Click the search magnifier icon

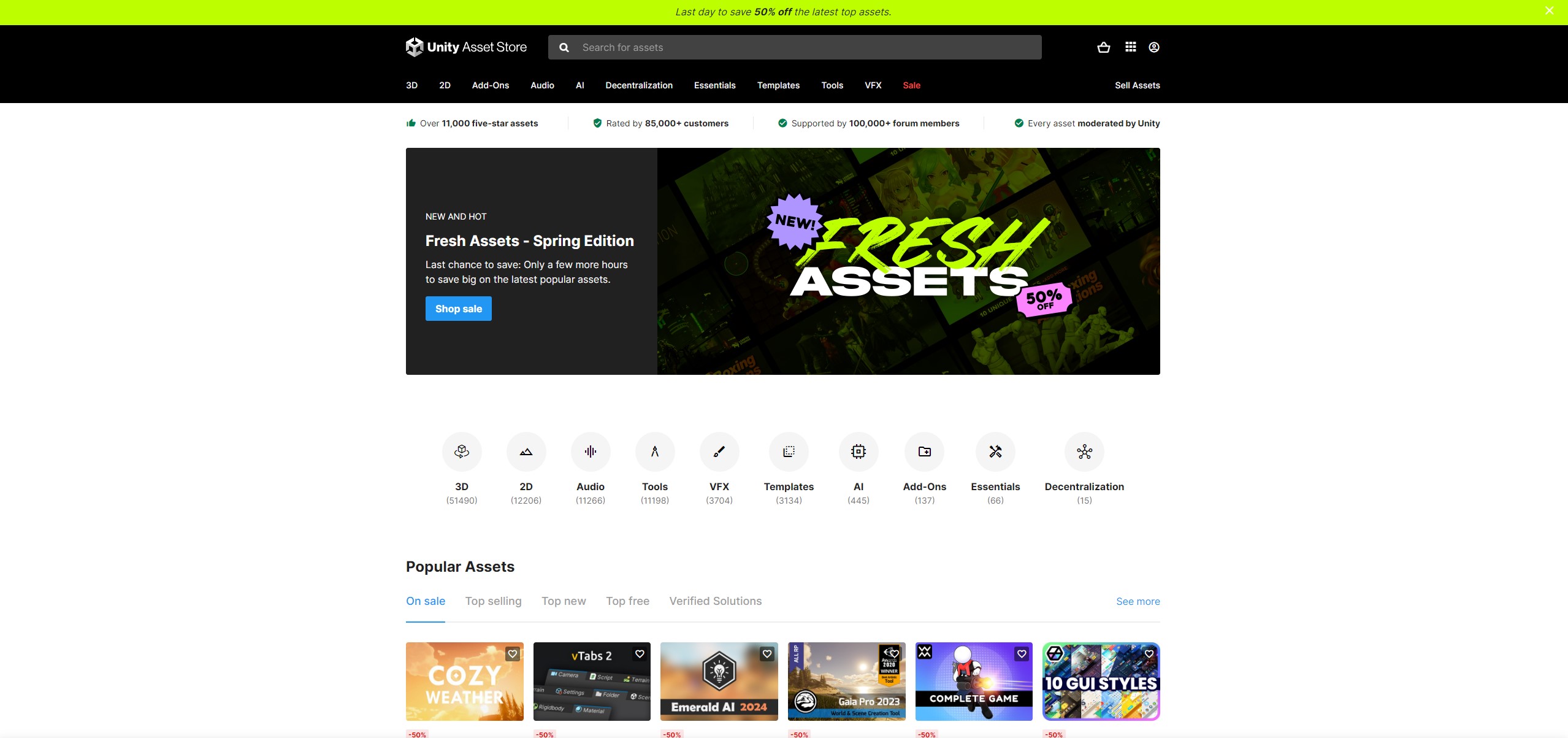coord(564,47)
